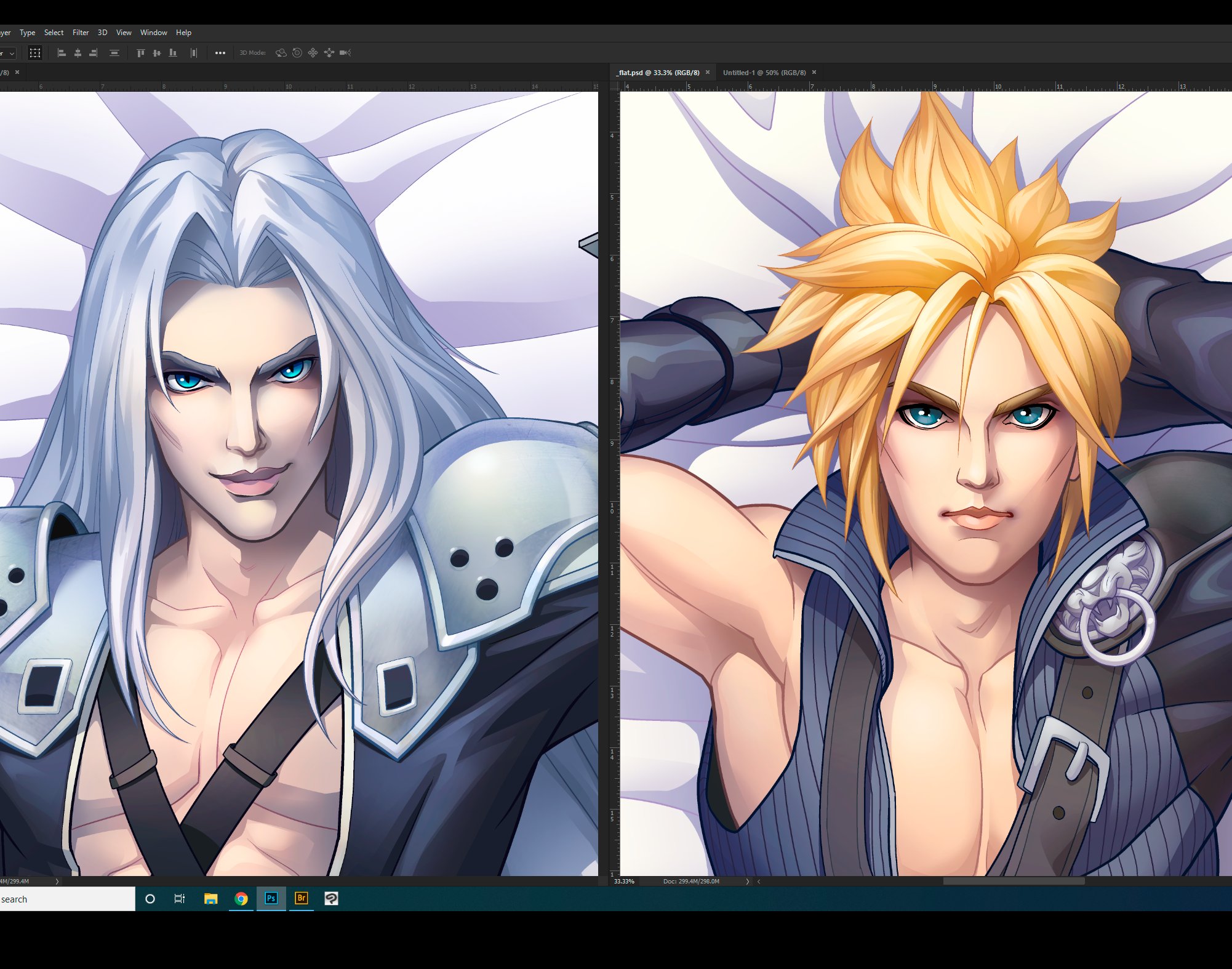Align left edges icon
Viewport: 1232px width, 969px height.
point(62,53)
